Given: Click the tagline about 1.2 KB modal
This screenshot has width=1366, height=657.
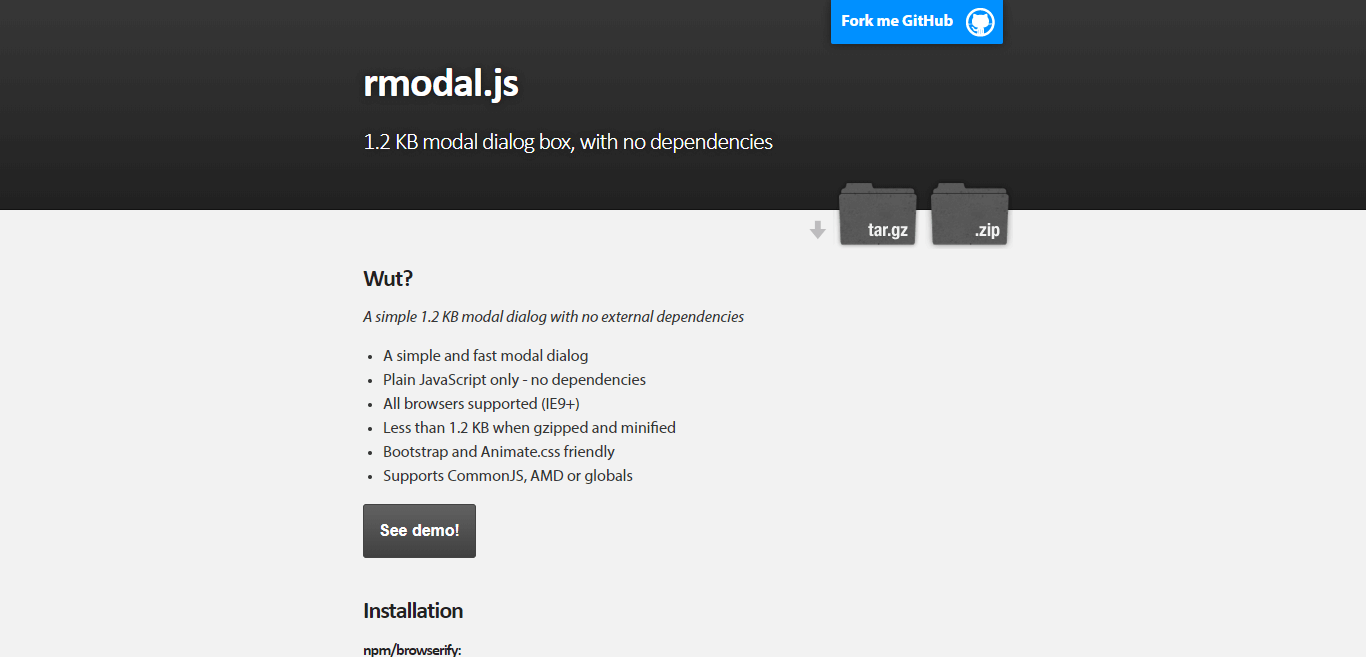Looking at the screenshot, I should 567,142.
